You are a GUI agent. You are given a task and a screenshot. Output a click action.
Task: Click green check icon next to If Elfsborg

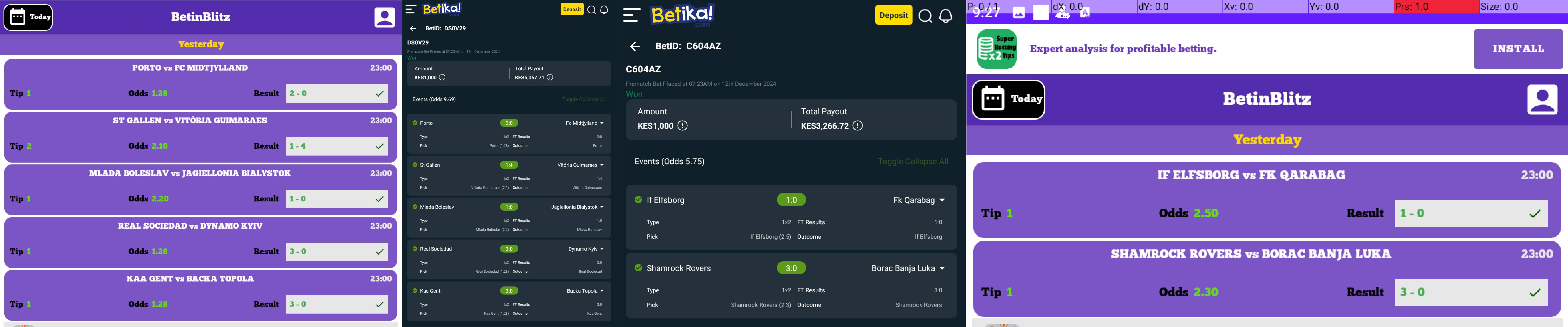point(638,200)
